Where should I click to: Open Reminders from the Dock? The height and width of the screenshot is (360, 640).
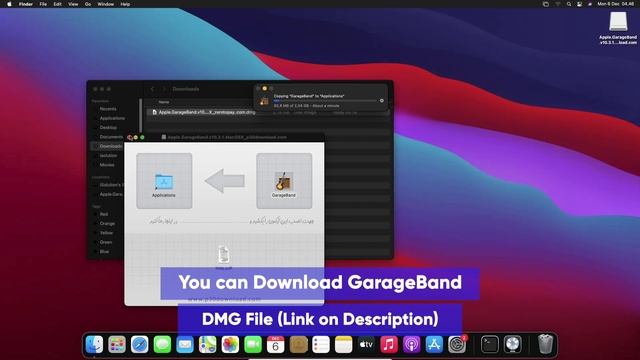coord(321,344)
